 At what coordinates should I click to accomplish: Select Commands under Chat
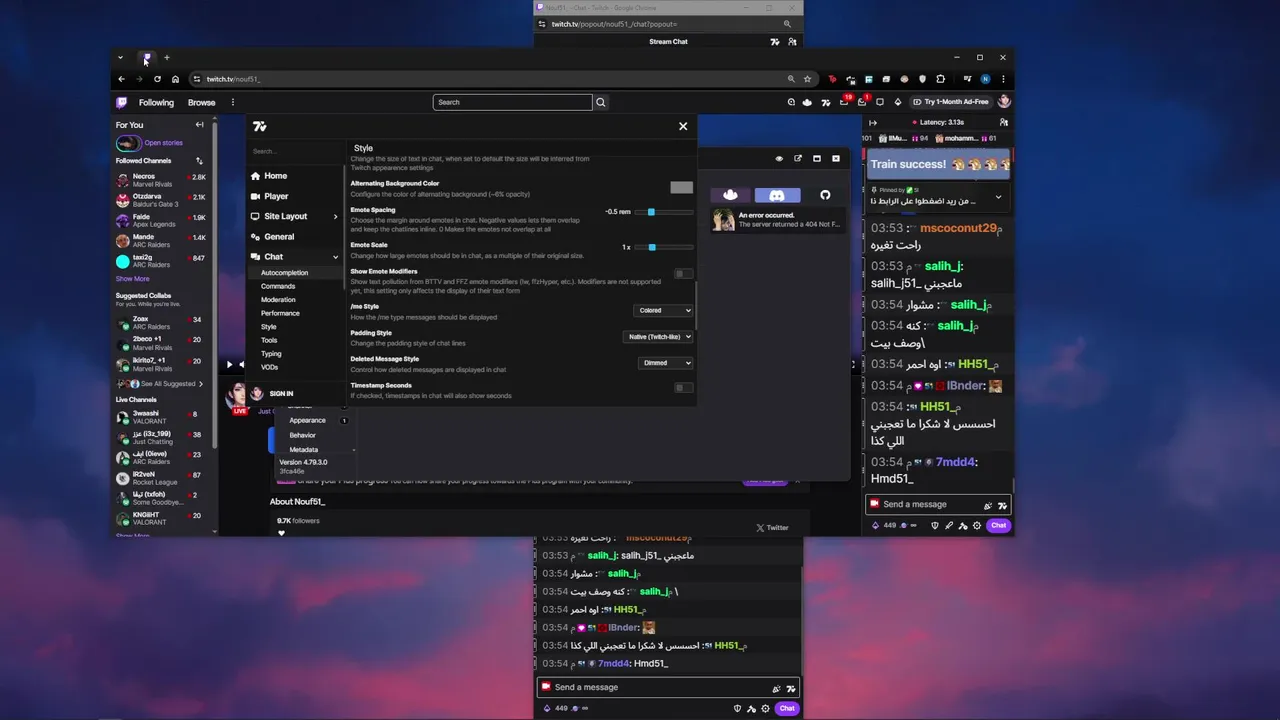click(x=278, y=286)
